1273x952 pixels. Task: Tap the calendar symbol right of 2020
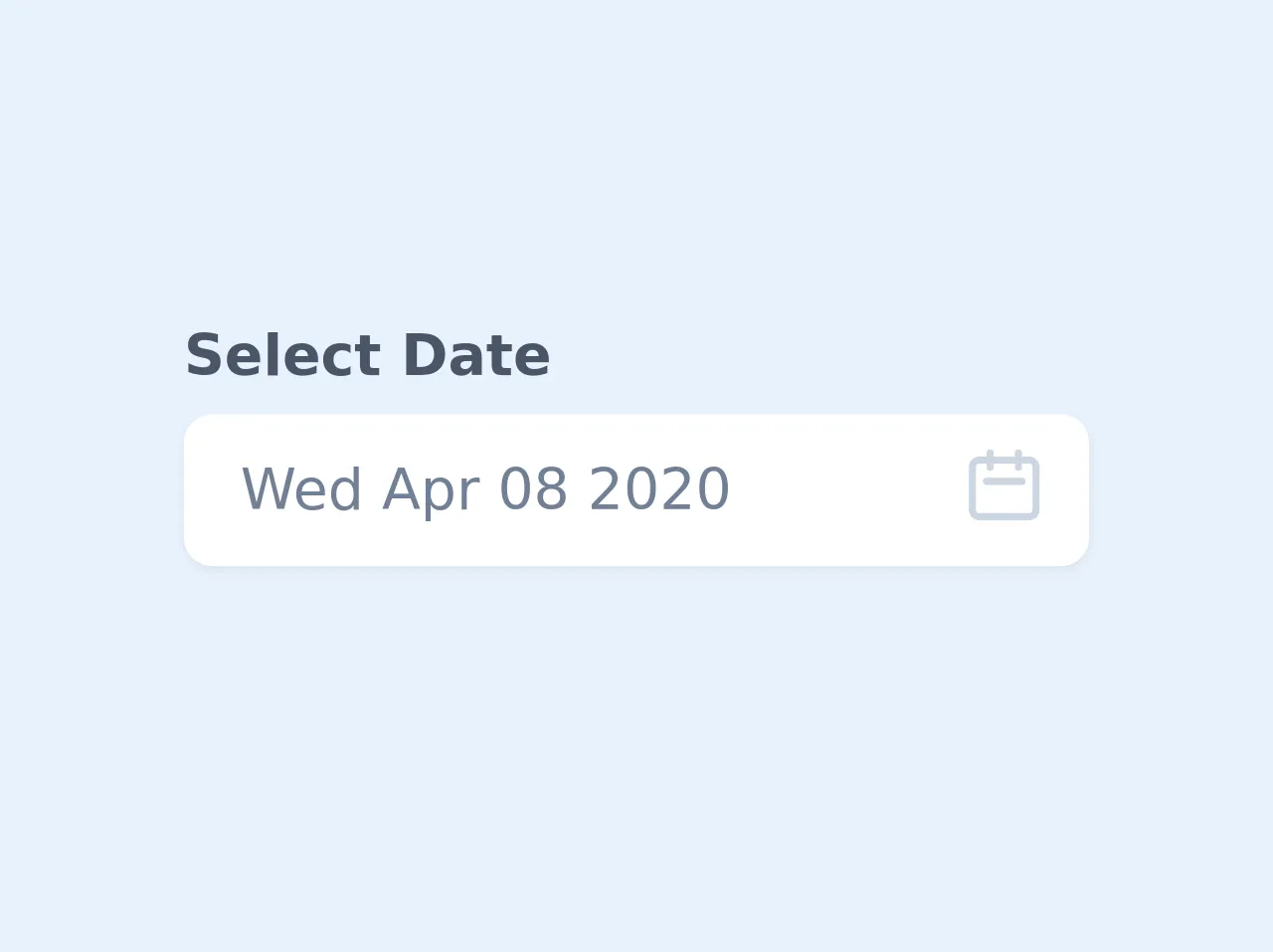1003,485
